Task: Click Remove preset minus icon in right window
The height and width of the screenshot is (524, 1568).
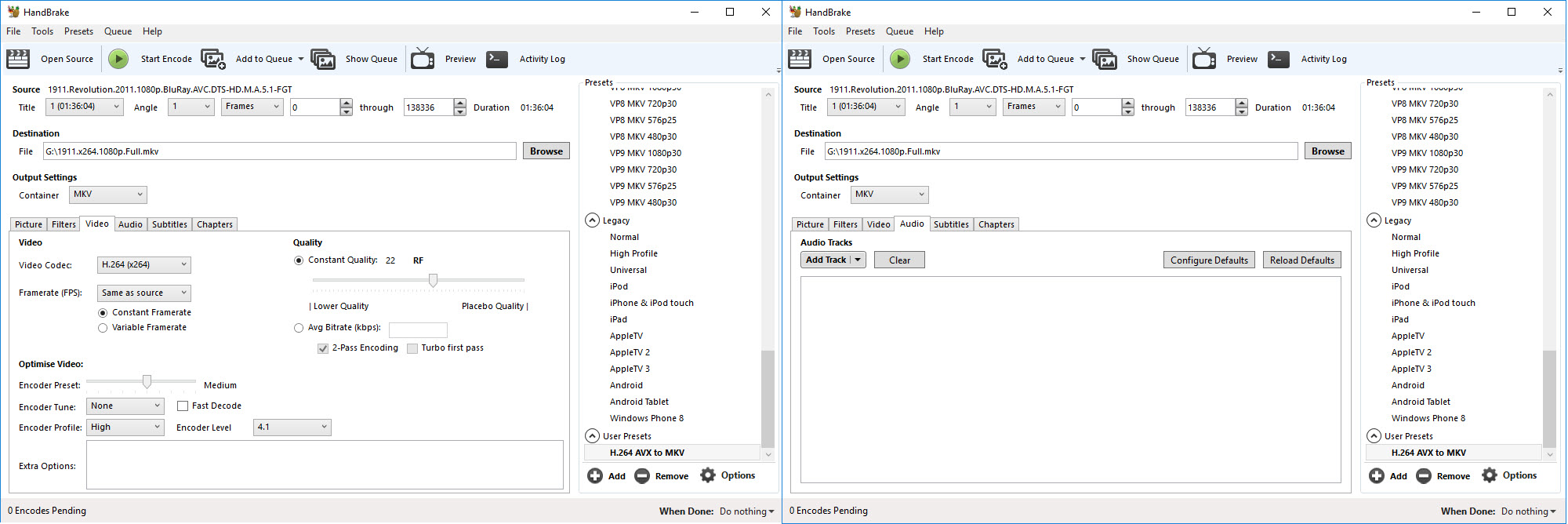Action: coord(1424,476)
